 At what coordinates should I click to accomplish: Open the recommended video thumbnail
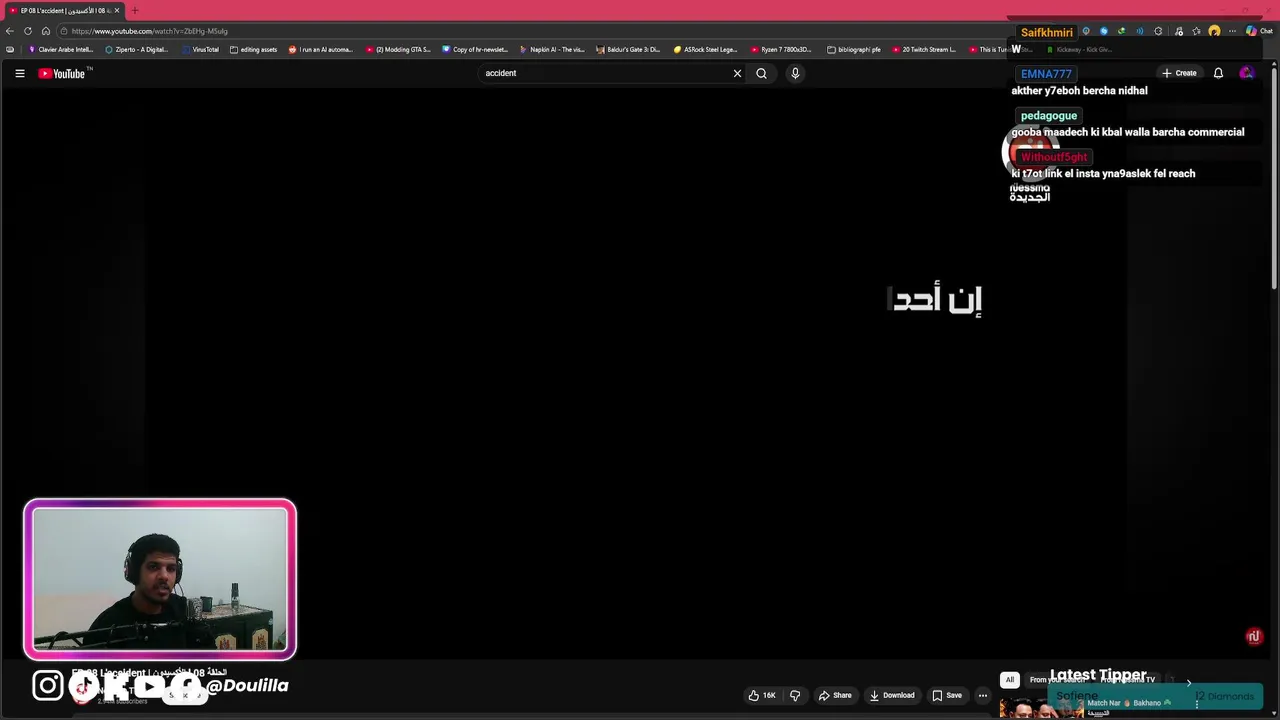[x=1041, y=708]
